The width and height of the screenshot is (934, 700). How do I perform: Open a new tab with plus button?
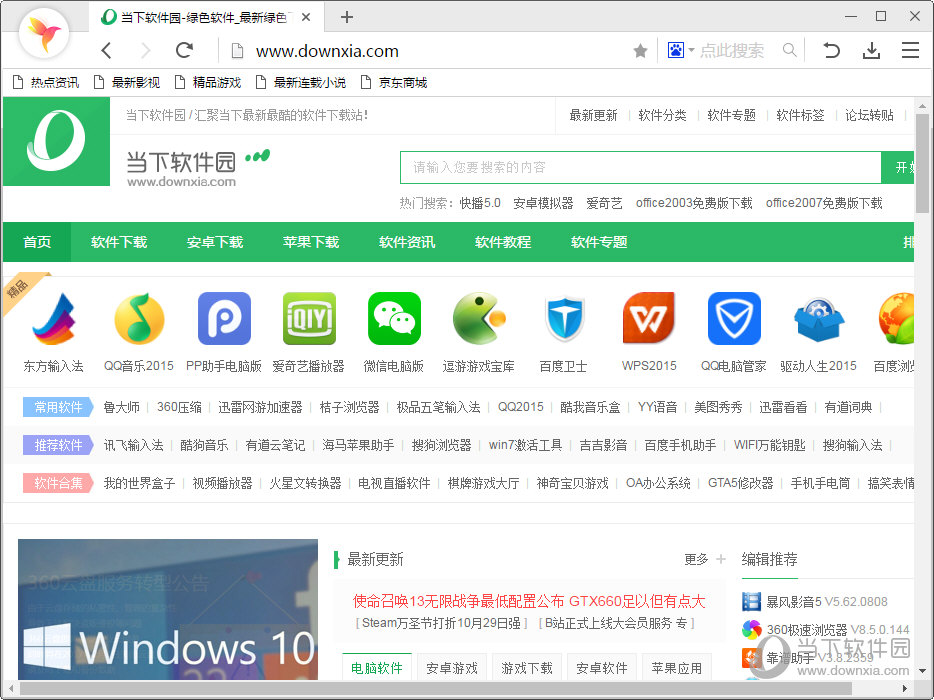(x=347, y=17)
